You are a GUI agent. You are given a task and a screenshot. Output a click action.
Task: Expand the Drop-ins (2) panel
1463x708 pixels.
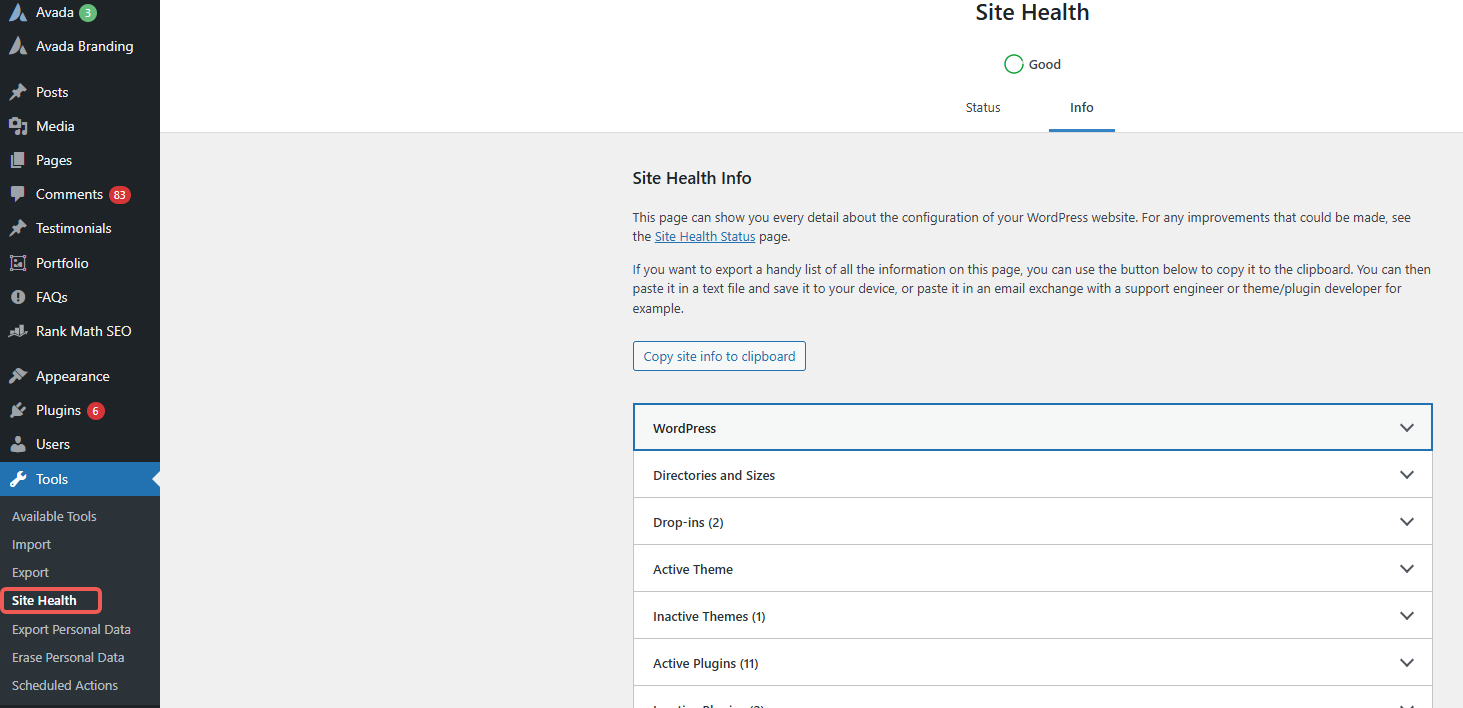tap(1032, 522)
